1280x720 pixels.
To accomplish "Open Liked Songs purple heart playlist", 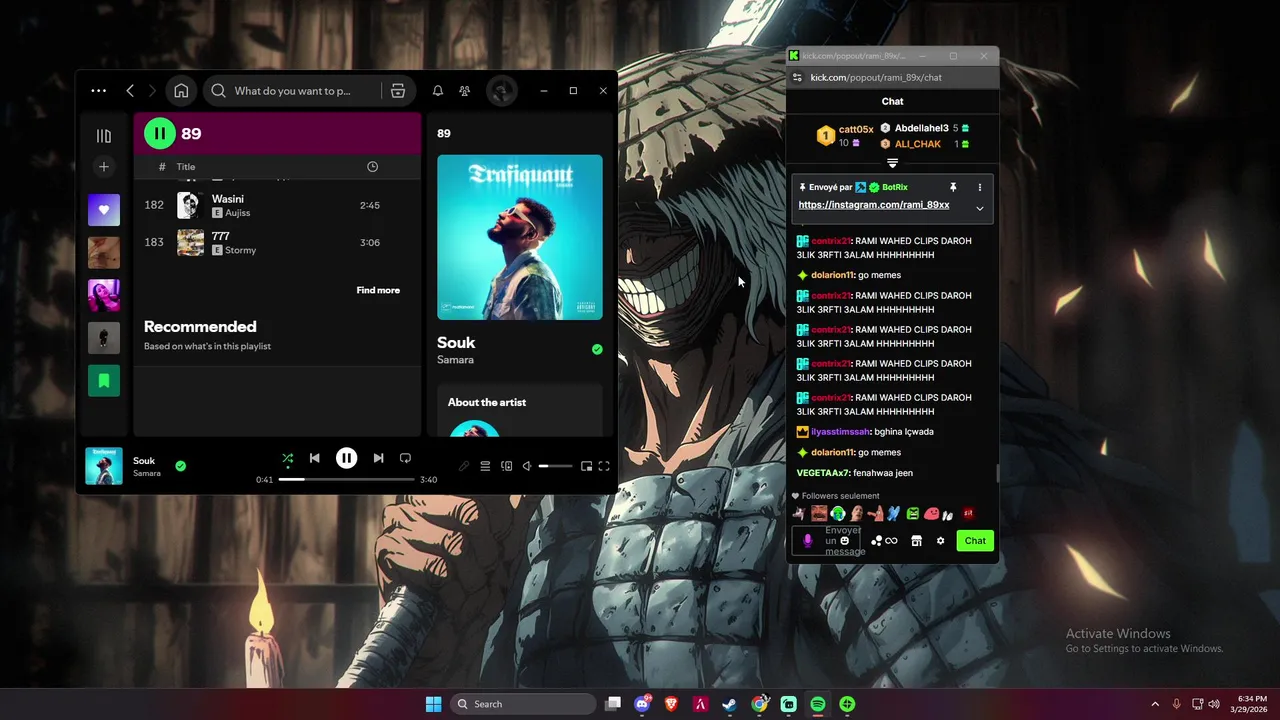I will [104, 210].
